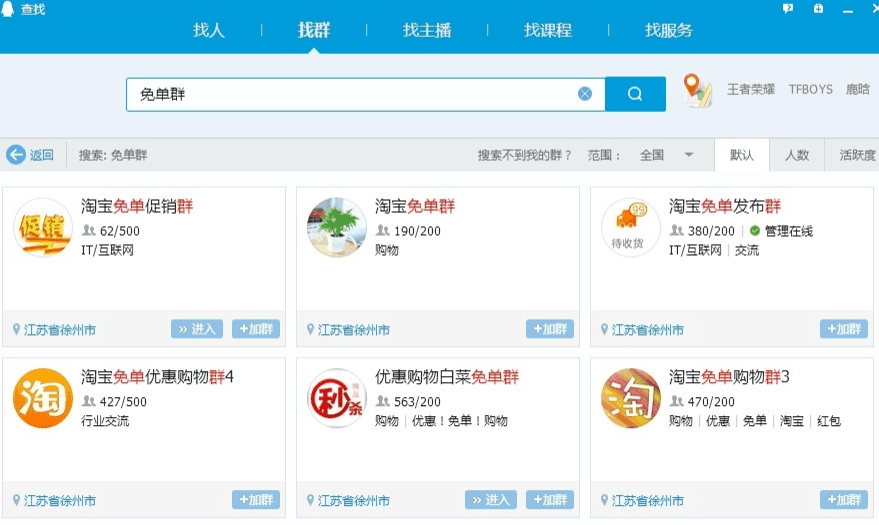Click +加群 for 淘宝免单购物群3

pos(844,500)
